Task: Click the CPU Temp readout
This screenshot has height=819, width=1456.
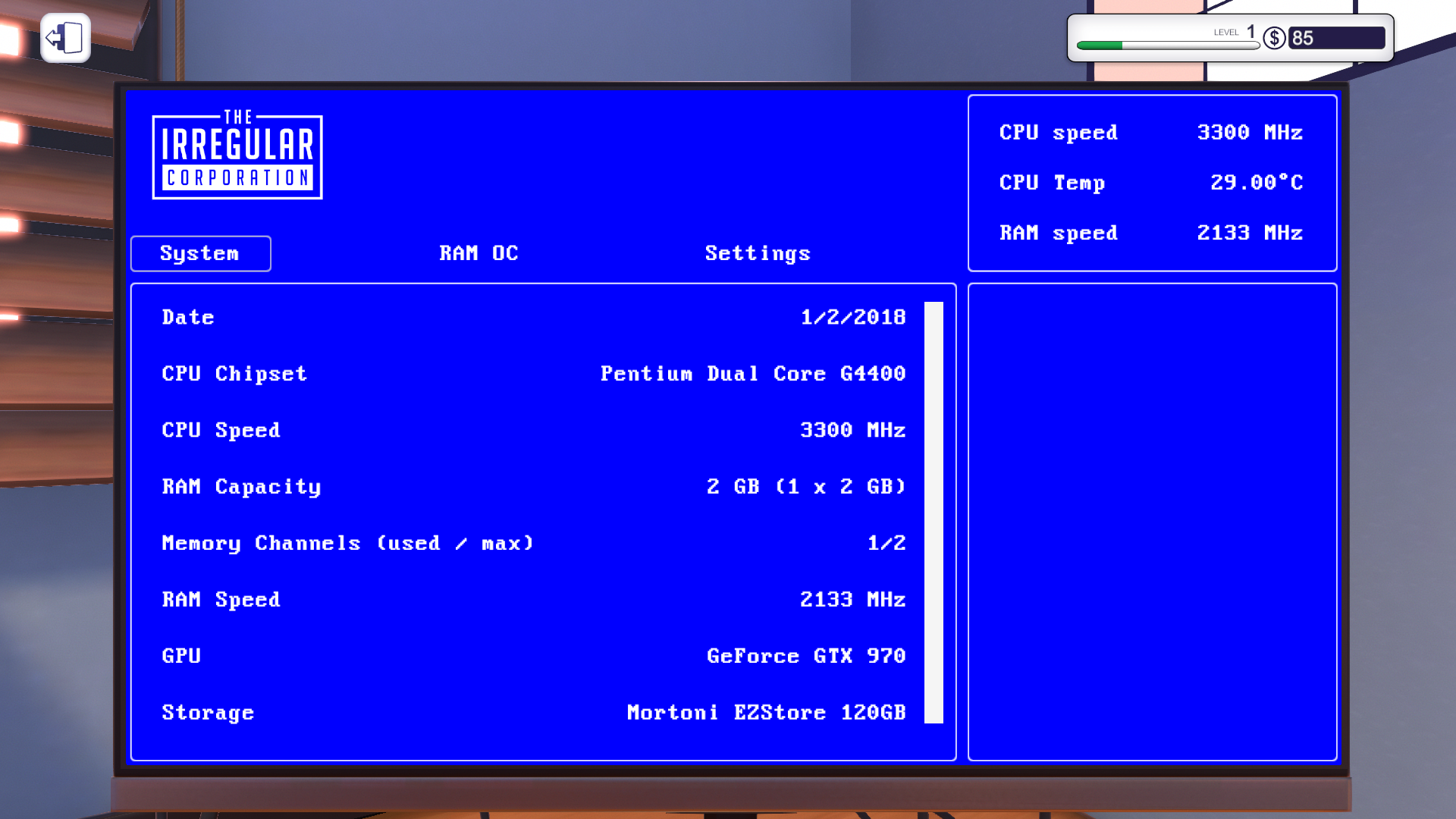Action: [x=1150, y=183]
